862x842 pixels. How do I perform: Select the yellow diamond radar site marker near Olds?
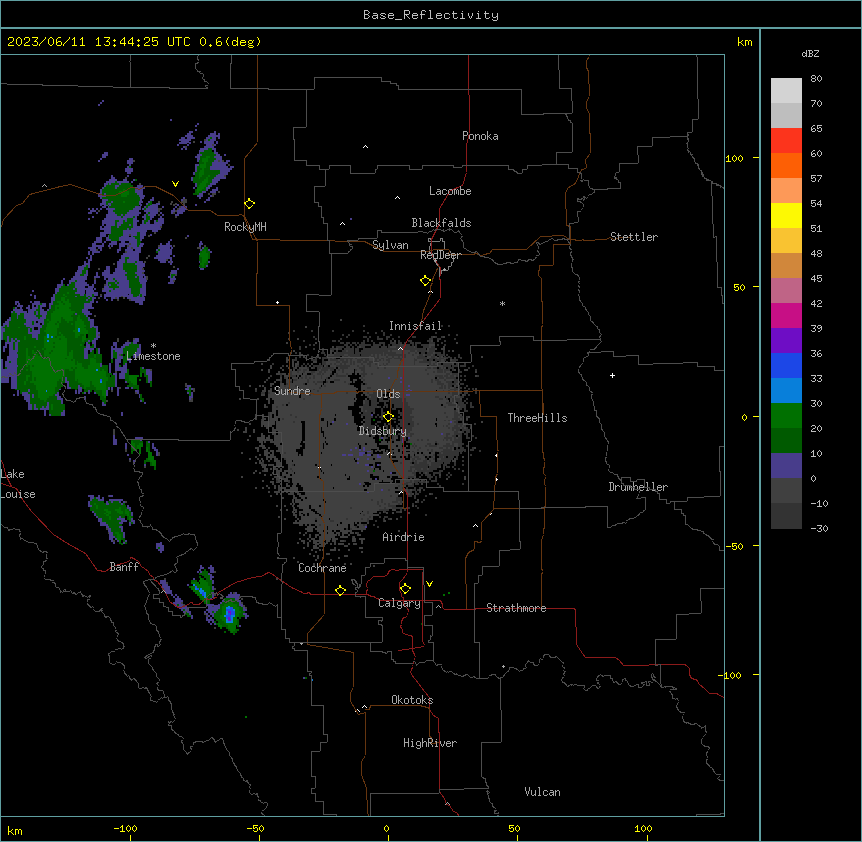(388, 417)
